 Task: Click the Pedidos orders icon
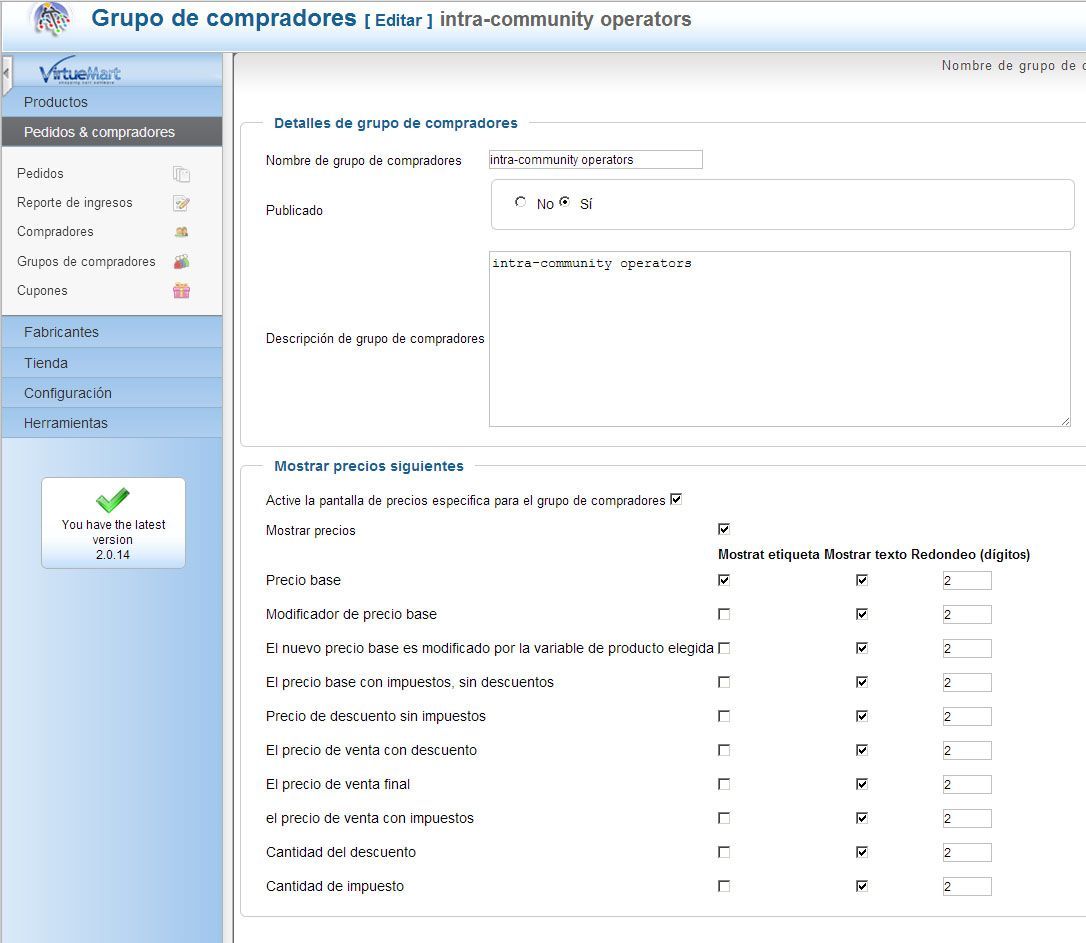(x=181, y=174)
